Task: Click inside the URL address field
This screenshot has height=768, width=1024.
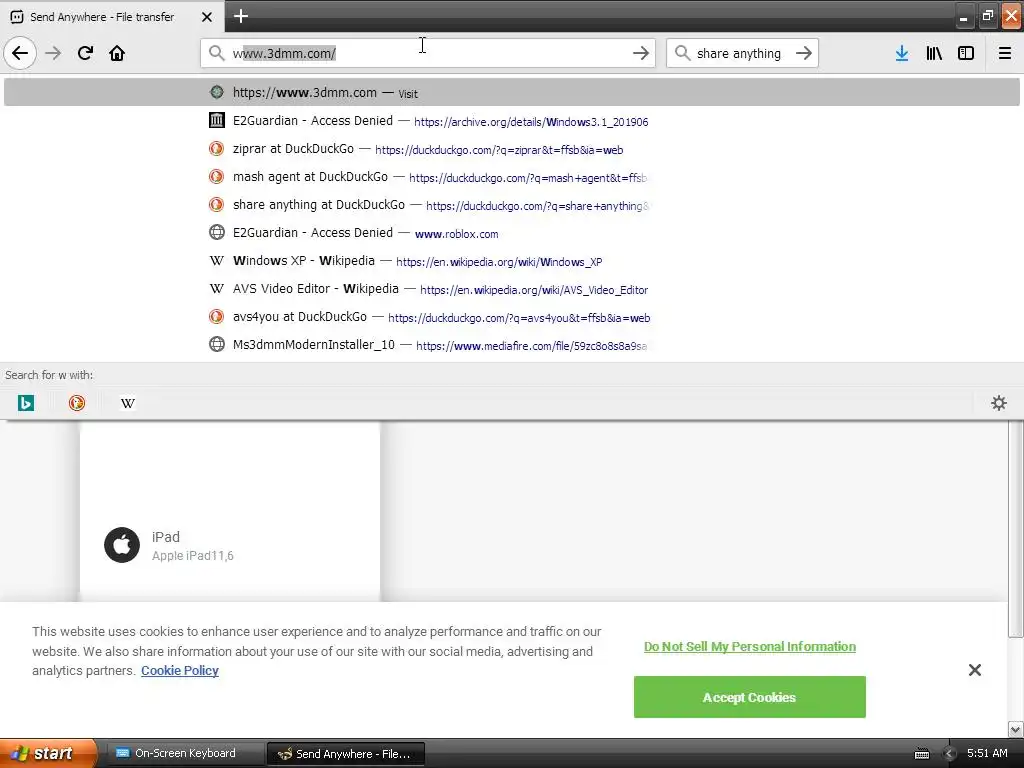Action: pyautogui.click(x=428, y=53)
